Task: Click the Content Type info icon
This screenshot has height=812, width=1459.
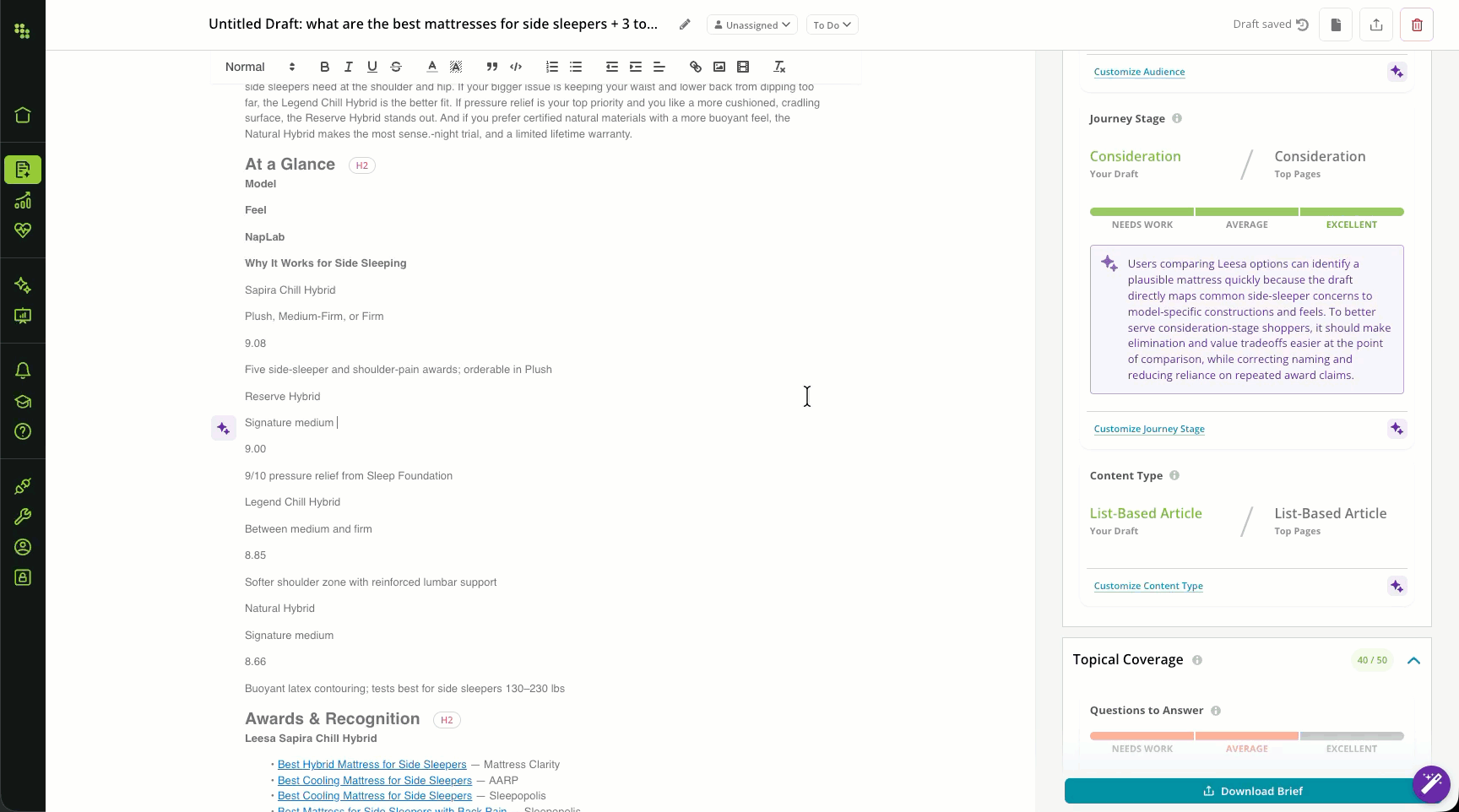Action: 1174,475
